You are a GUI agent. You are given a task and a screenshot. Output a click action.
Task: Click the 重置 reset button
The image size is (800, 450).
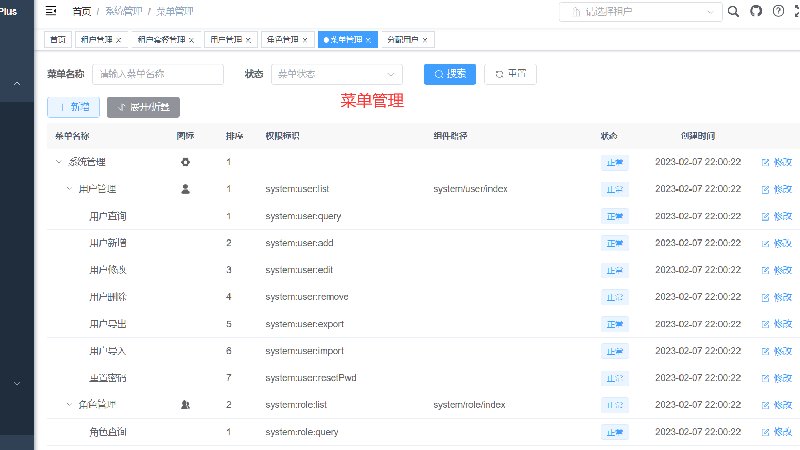click(x=510, y=74)
